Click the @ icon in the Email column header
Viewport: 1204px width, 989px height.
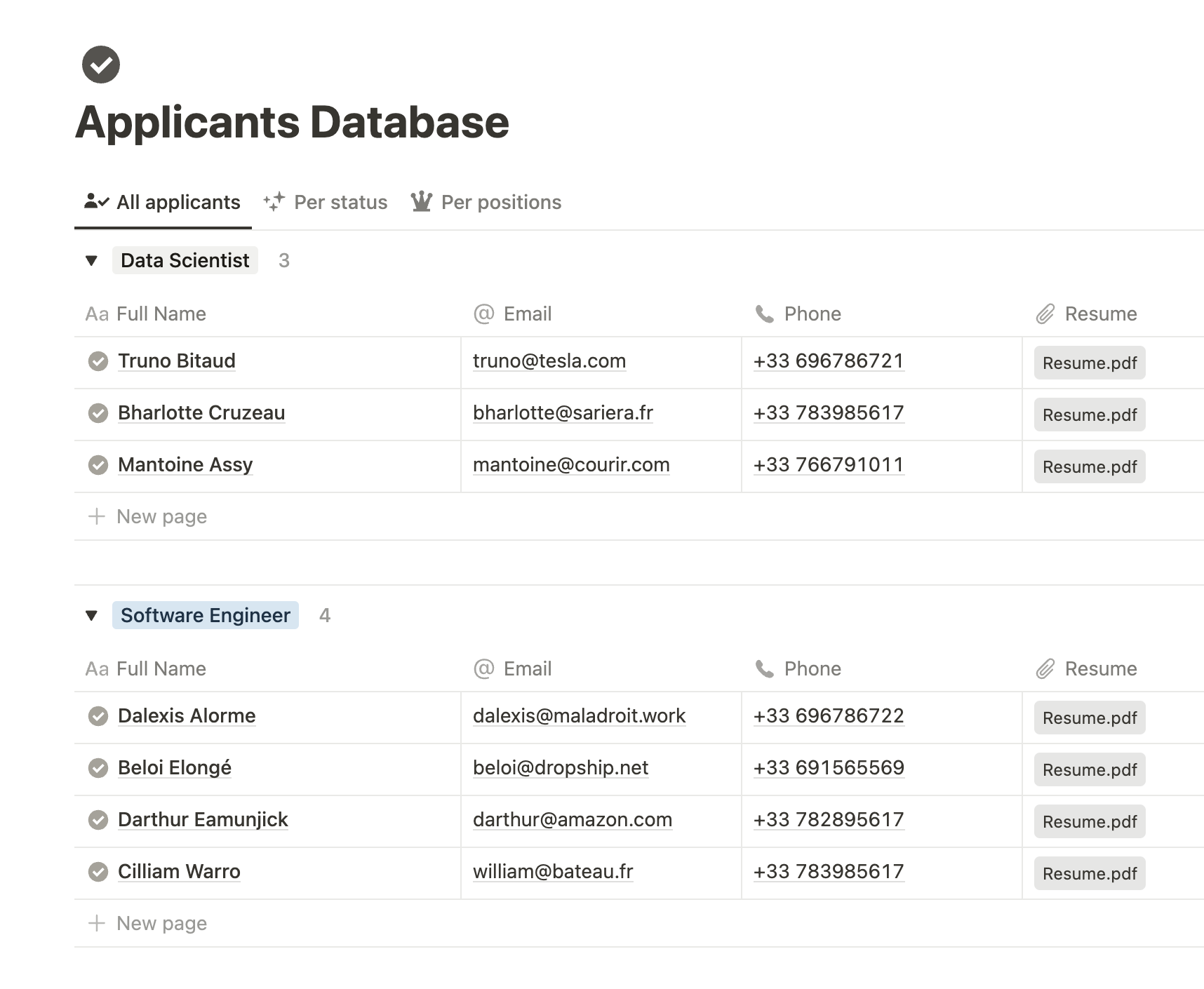481,314
